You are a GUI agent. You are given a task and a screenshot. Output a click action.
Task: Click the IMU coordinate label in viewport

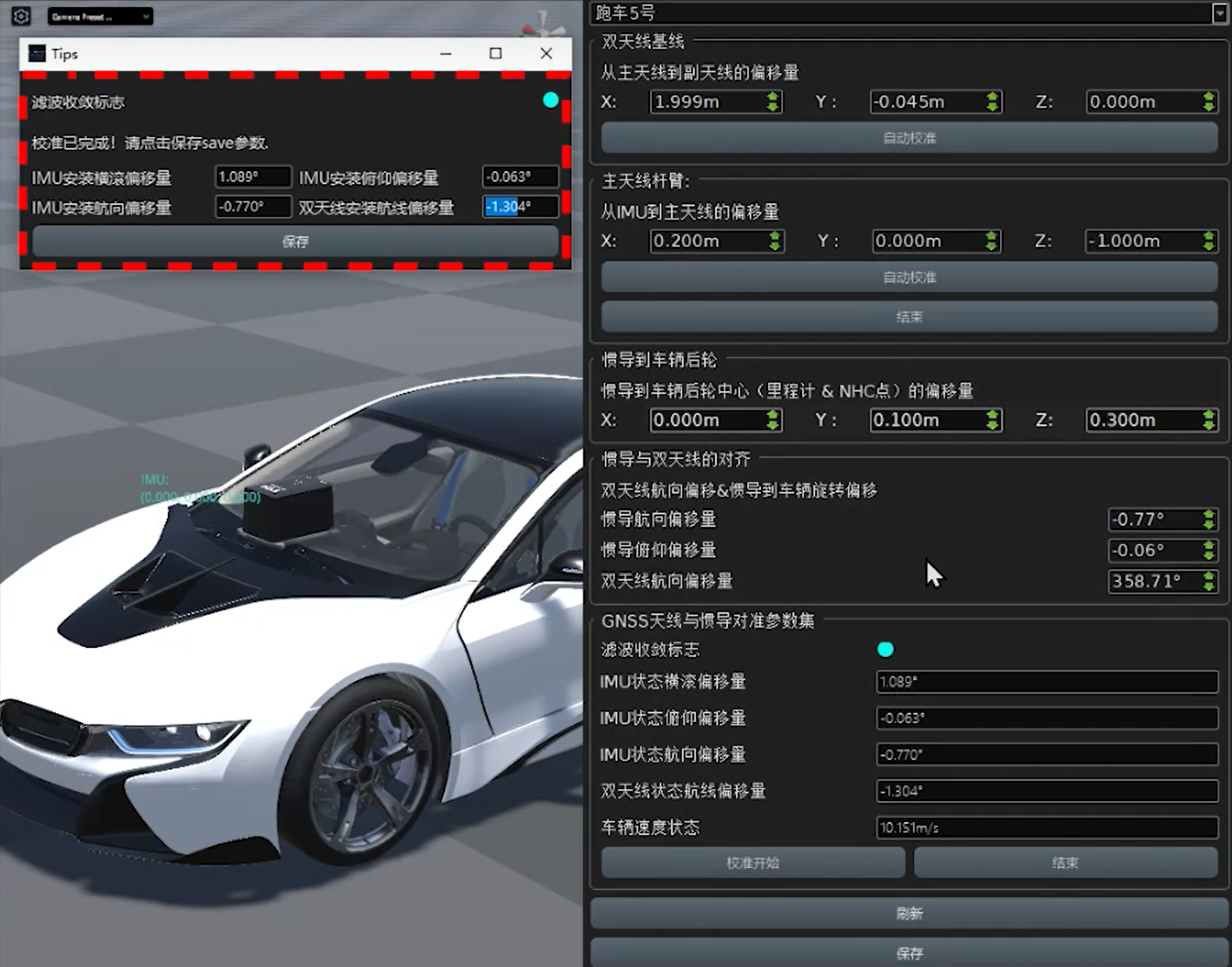[200, 488]
